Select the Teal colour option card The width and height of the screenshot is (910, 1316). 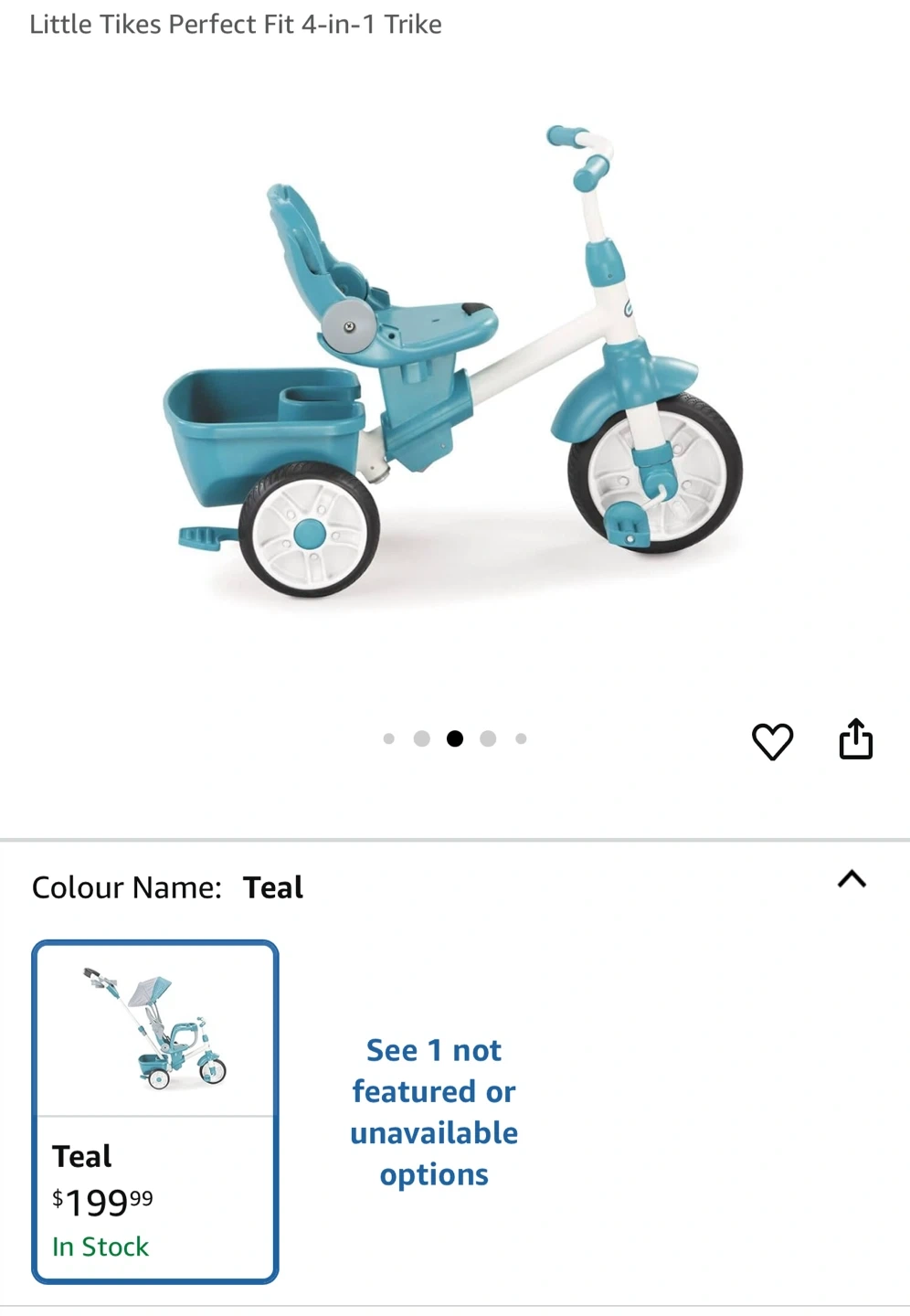point(155,1111)
